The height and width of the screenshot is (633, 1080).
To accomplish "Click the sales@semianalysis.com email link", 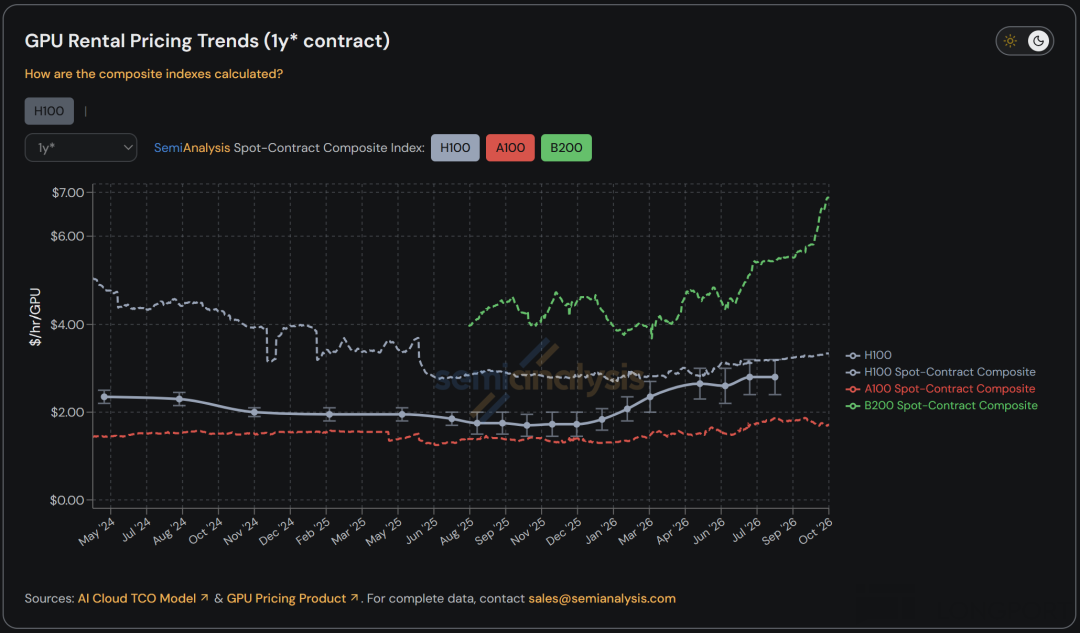I will tap(602, 599).
